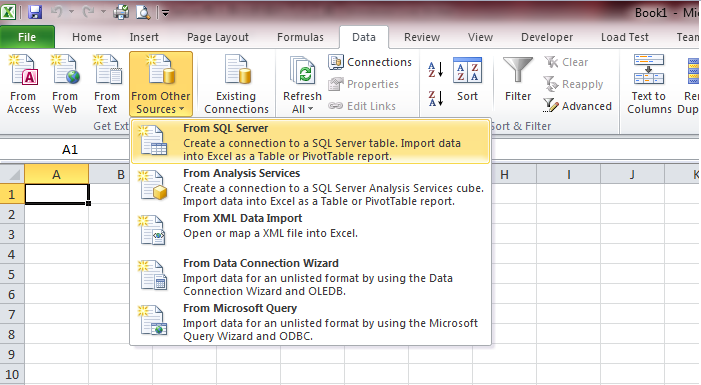Select column I header

(x=569, y=174)
